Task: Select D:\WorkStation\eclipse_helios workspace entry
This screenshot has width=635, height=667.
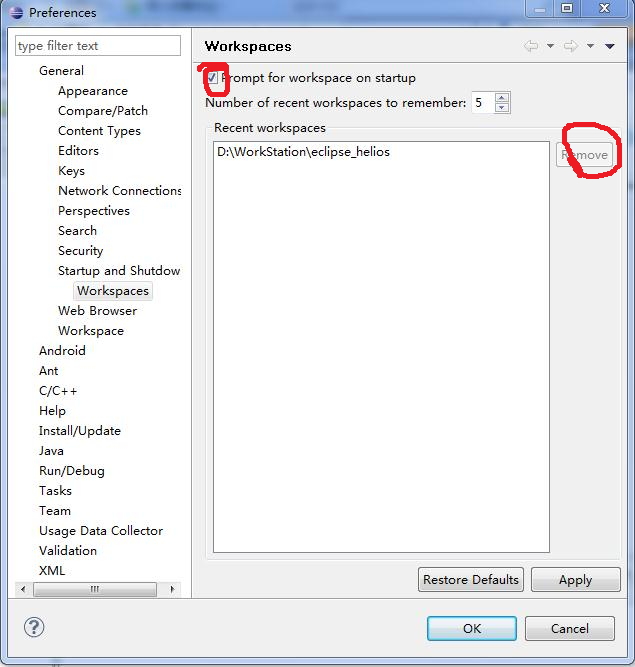Action: coord(303,152)
